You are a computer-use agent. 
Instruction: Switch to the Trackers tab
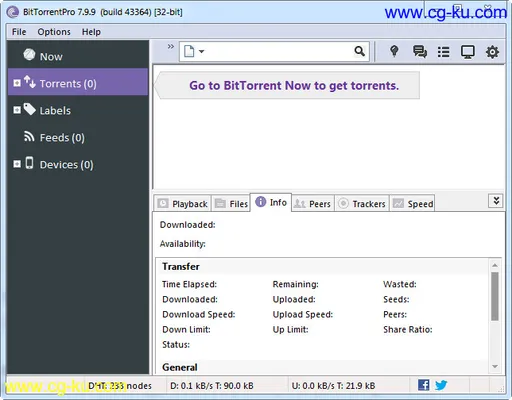[x=362, y=203]
